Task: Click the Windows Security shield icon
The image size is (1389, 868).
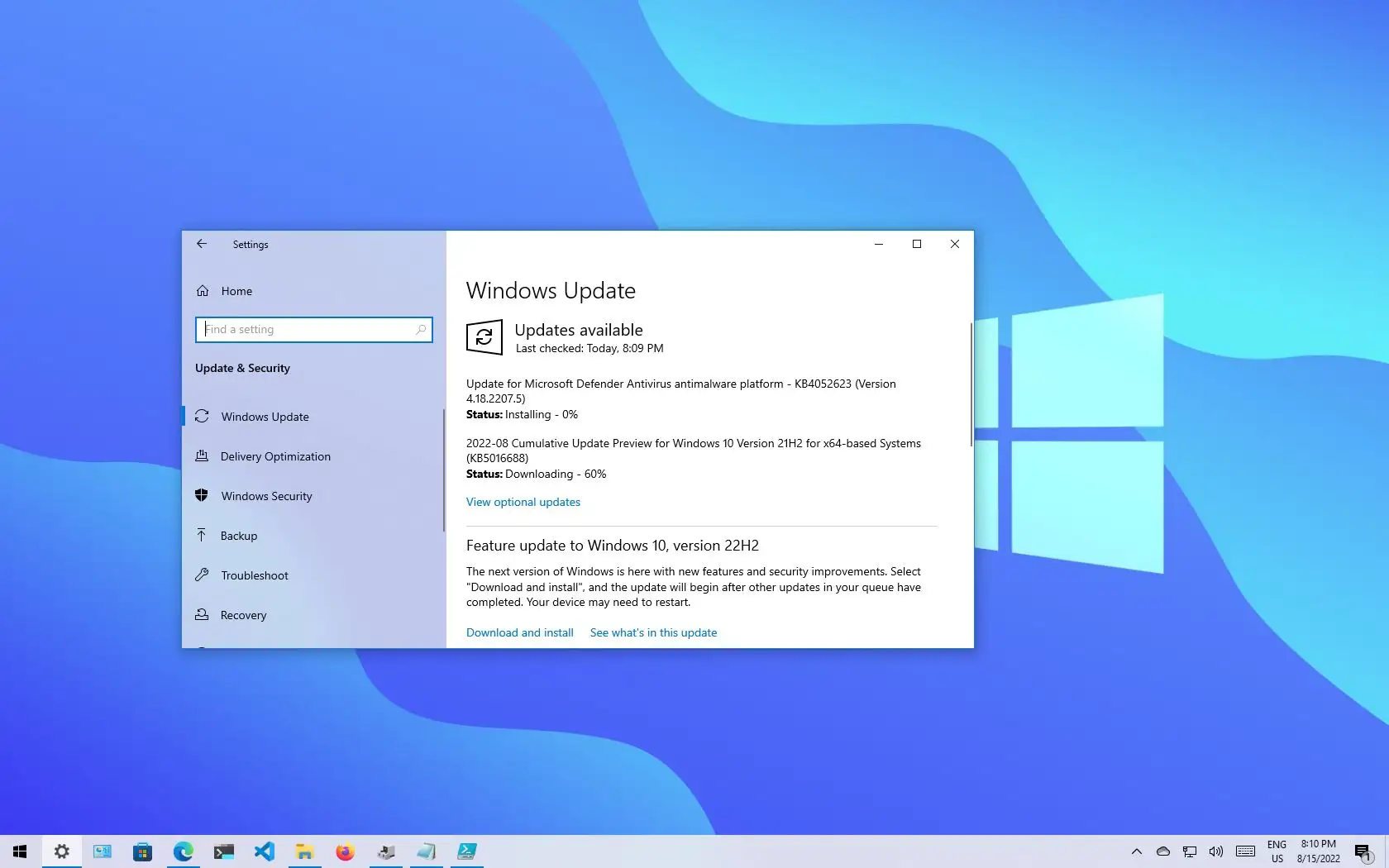Action: pos(202,495)
